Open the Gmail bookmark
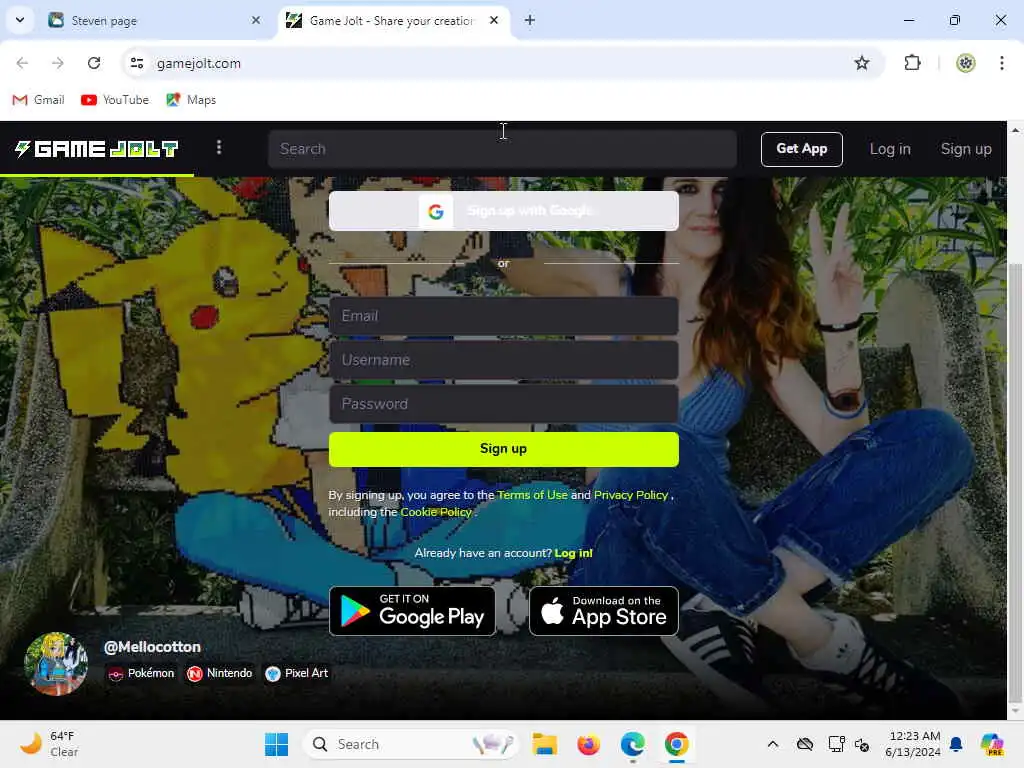 38,100
